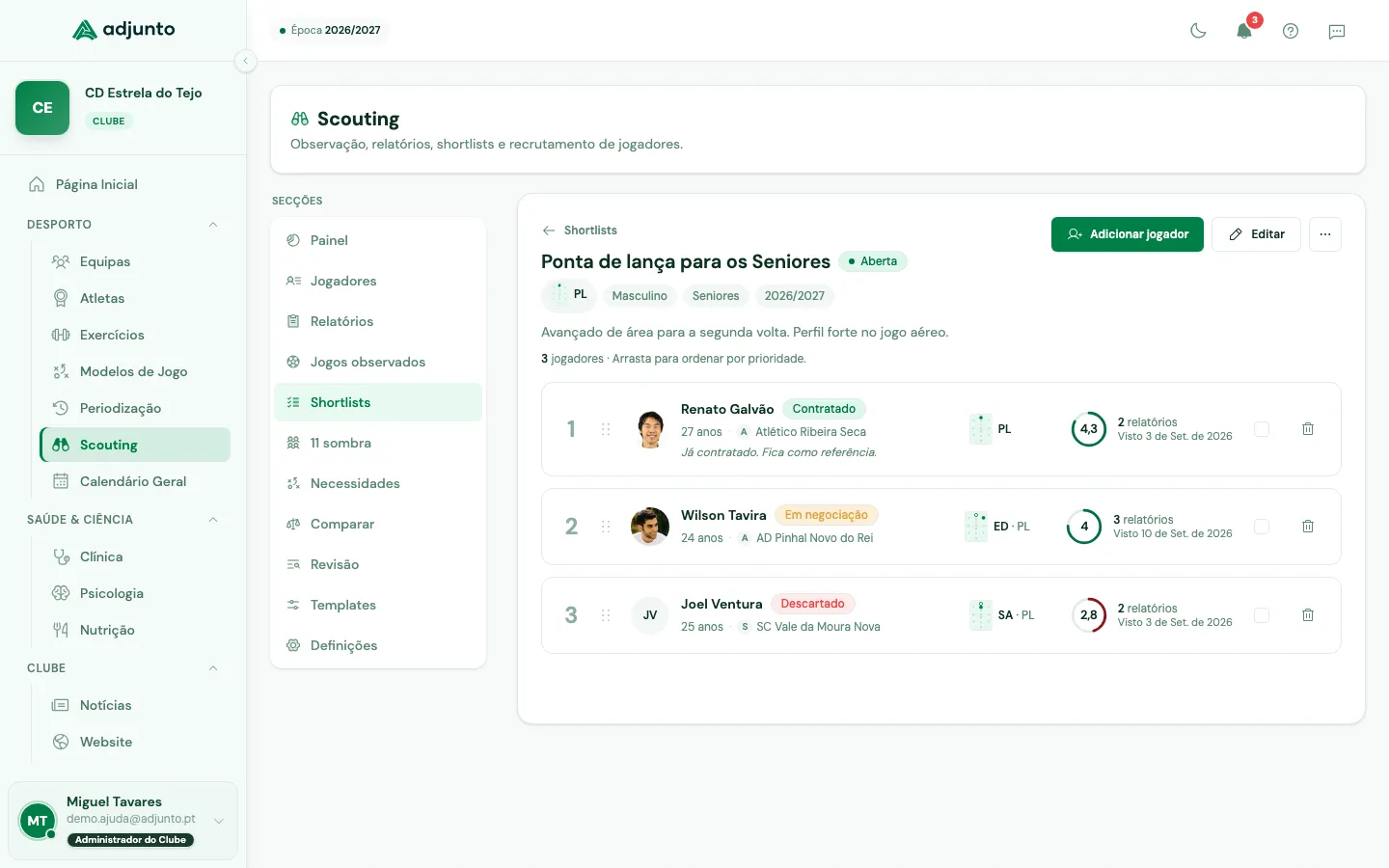The image size is (1389, 868).
Task: Grab the drag handle for Joel Ventura
Action: click(606, 615)
